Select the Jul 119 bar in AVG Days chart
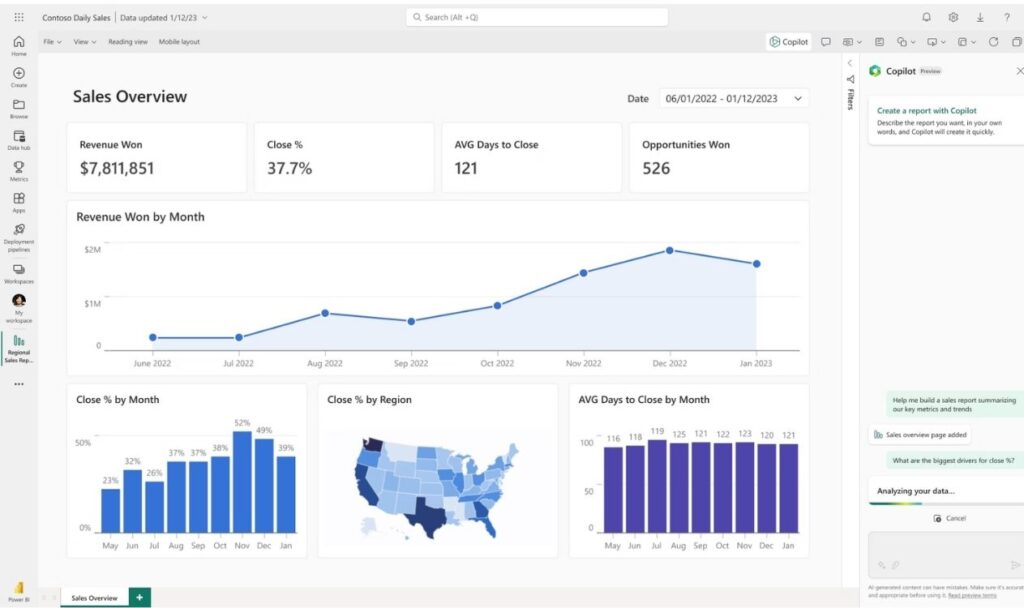The image size is (1024, 608). click(x=657, y=487)
